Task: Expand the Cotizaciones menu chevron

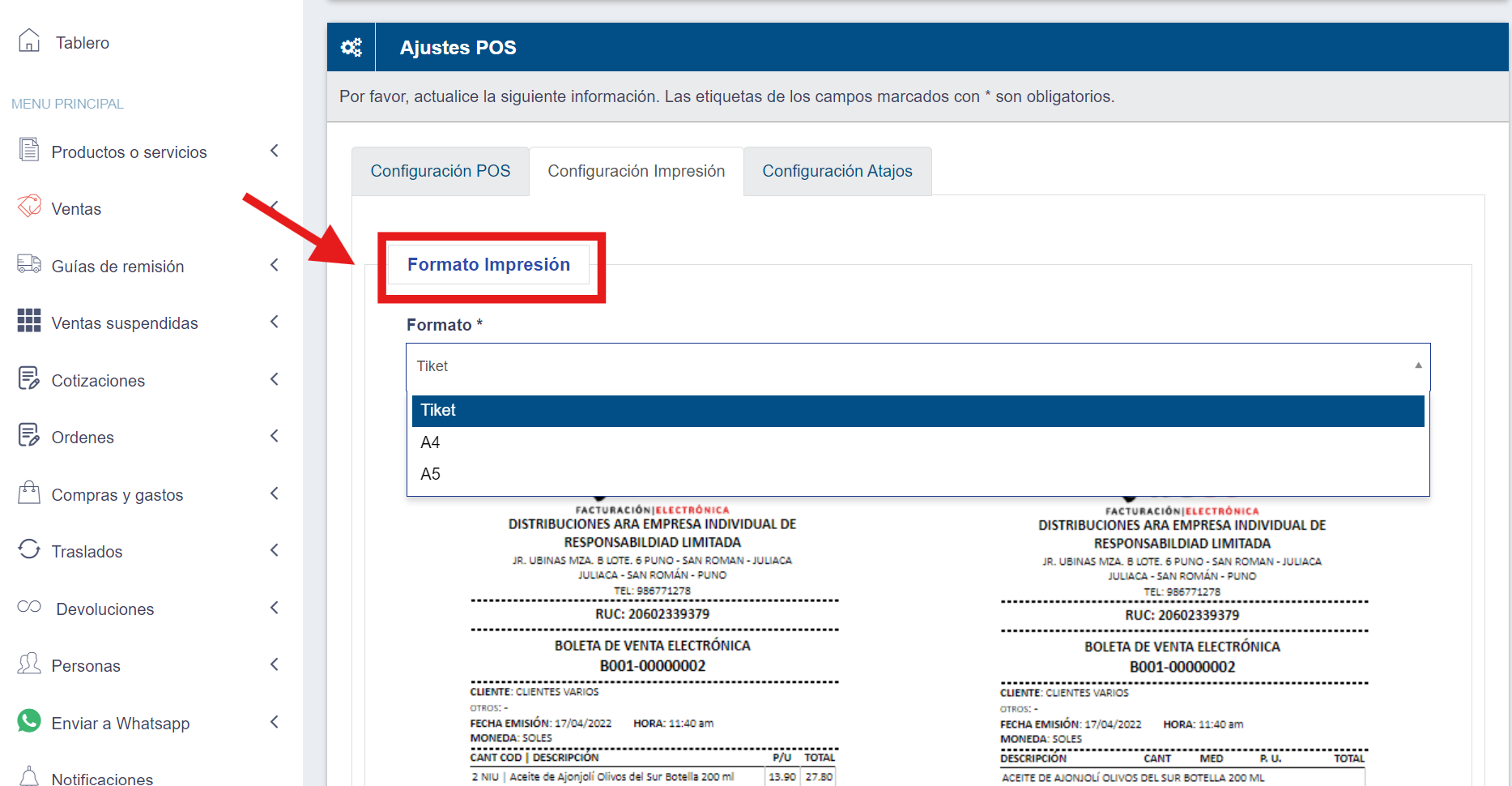Action: pos(275,379)
